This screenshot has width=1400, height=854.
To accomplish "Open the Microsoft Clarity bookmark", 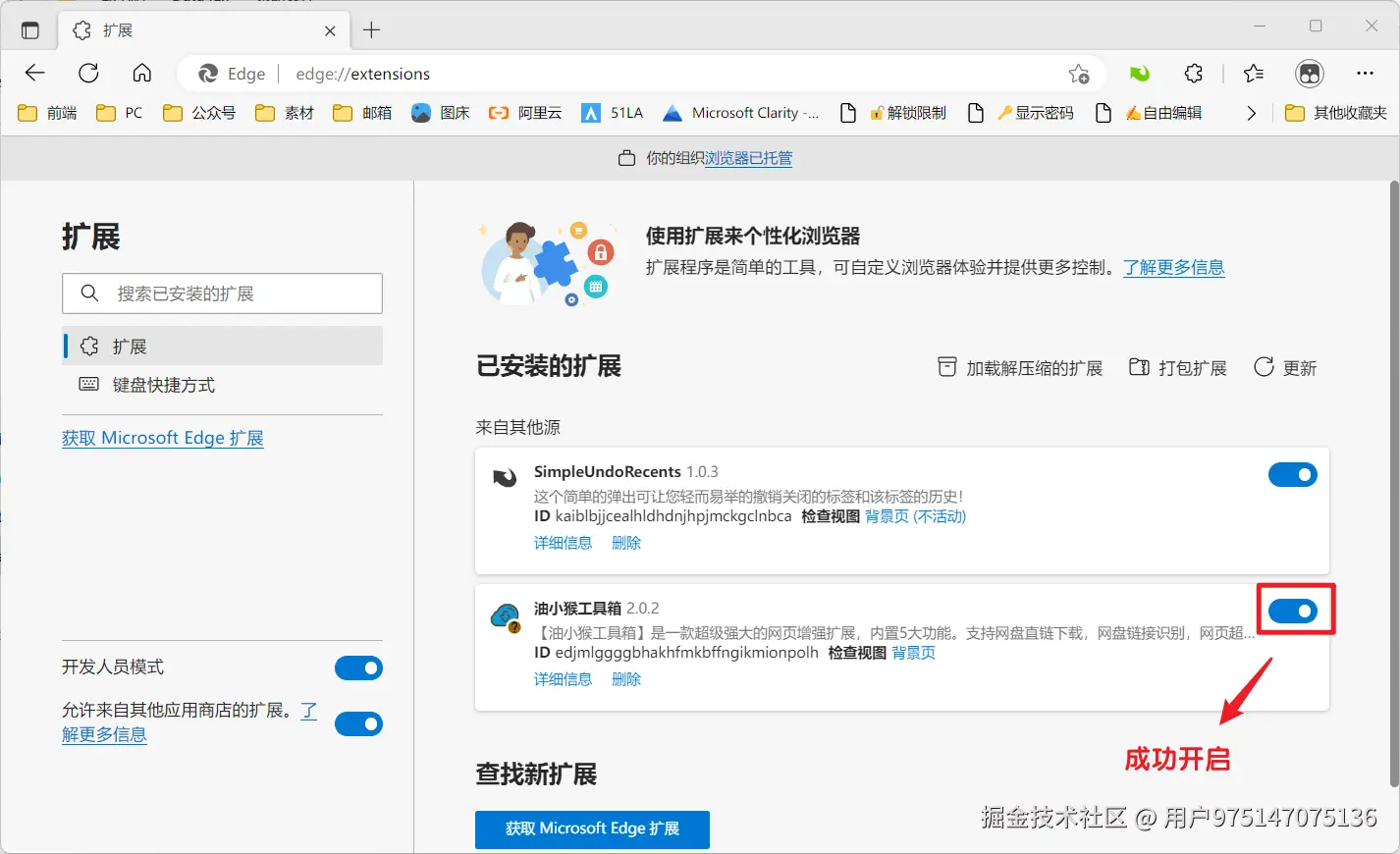I will point(740,113).
